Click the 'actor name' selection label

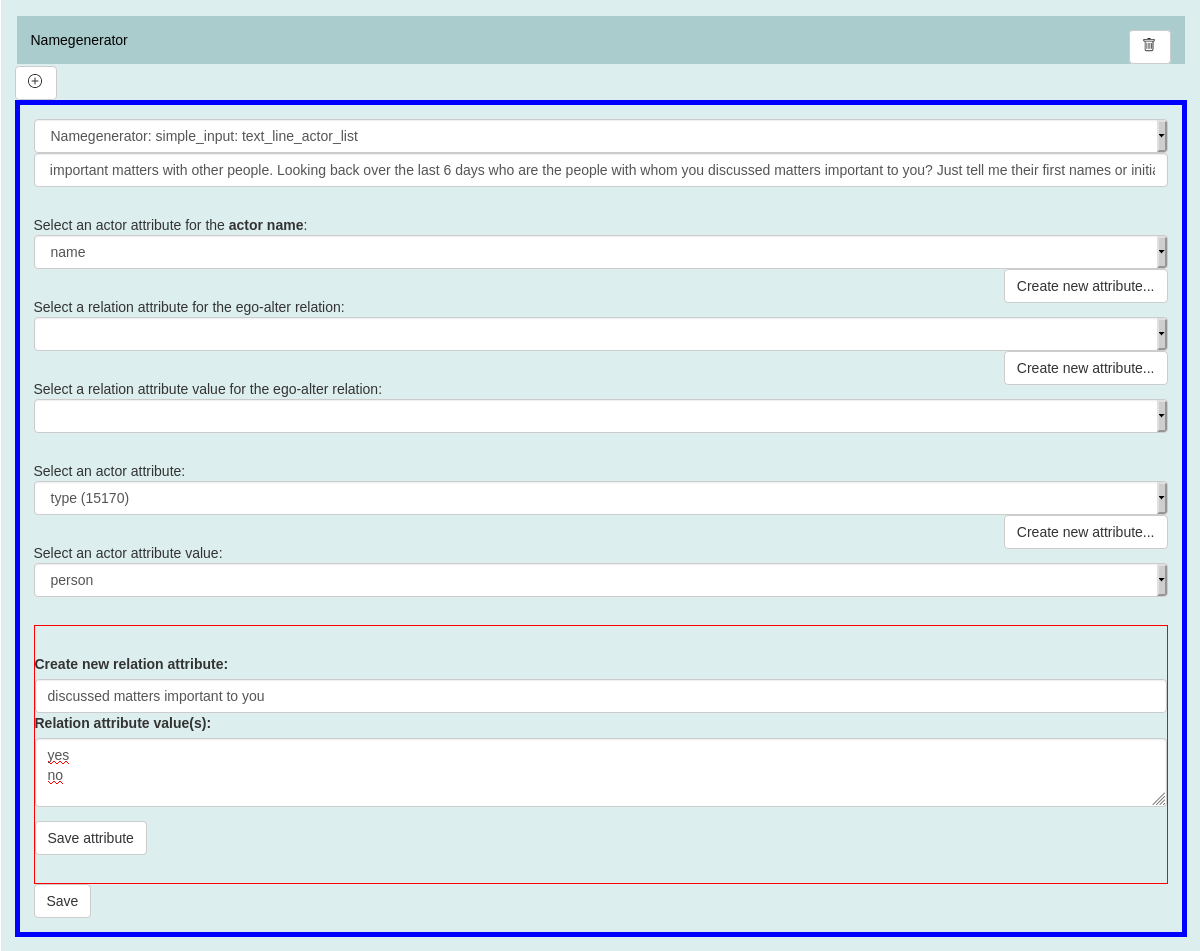170,225
